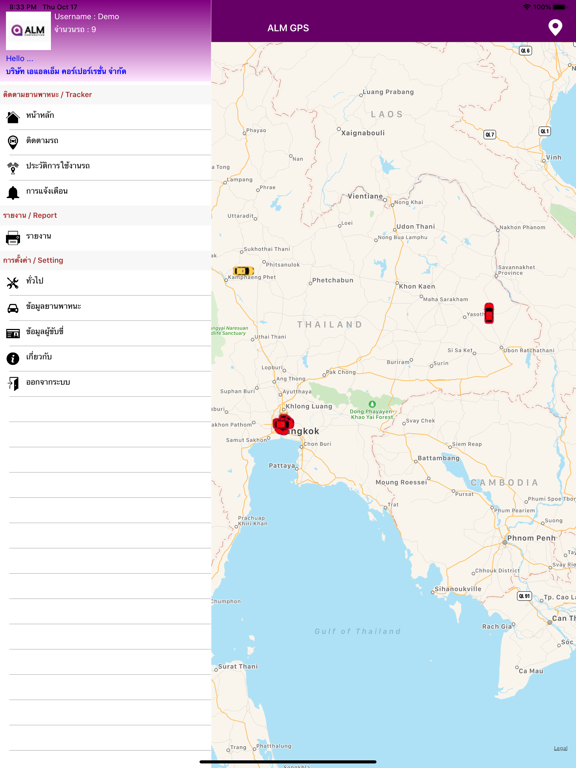Open the ข้อมูลยานพาหนะ menu item
This screenshot has height=768, width=576.
105,308
